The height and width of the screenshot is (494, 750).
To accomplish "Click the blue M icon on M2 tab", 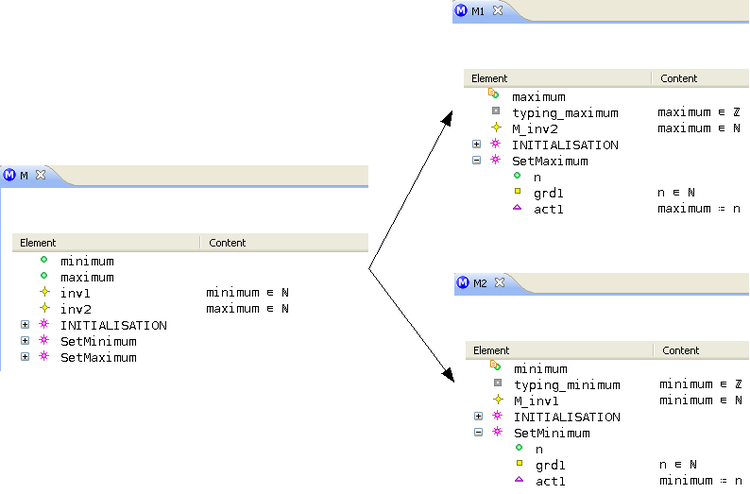I will (x=463, y=282).
